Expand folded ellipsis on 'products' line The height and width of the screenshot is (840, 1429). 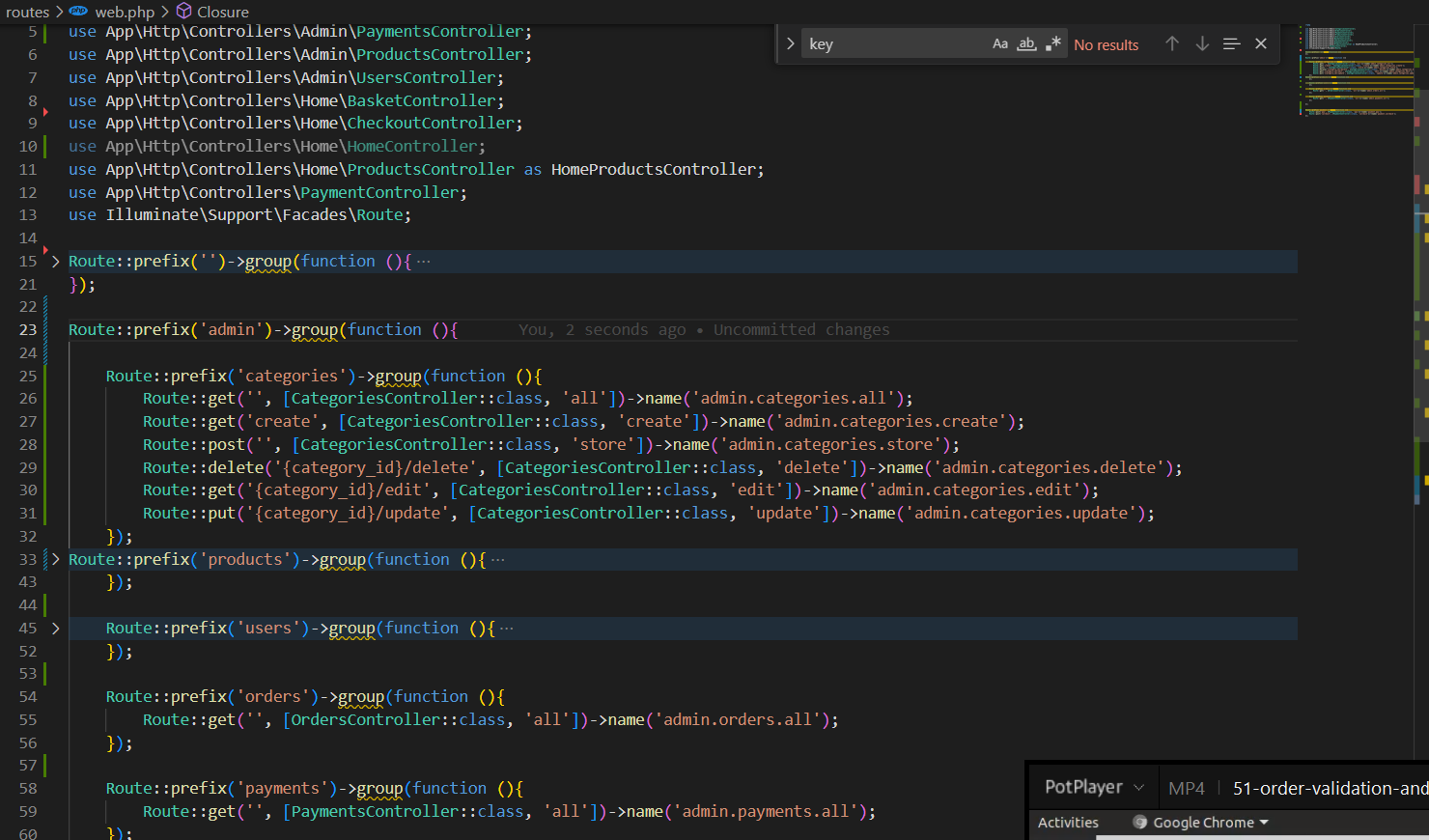click(498, 560)
